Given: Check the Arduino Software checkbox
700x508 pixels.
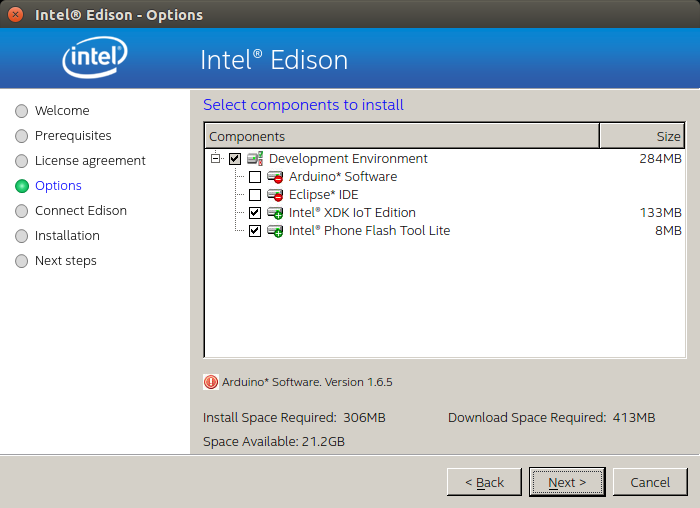Looking at the screenshot, I should click(x=255, y=177).
